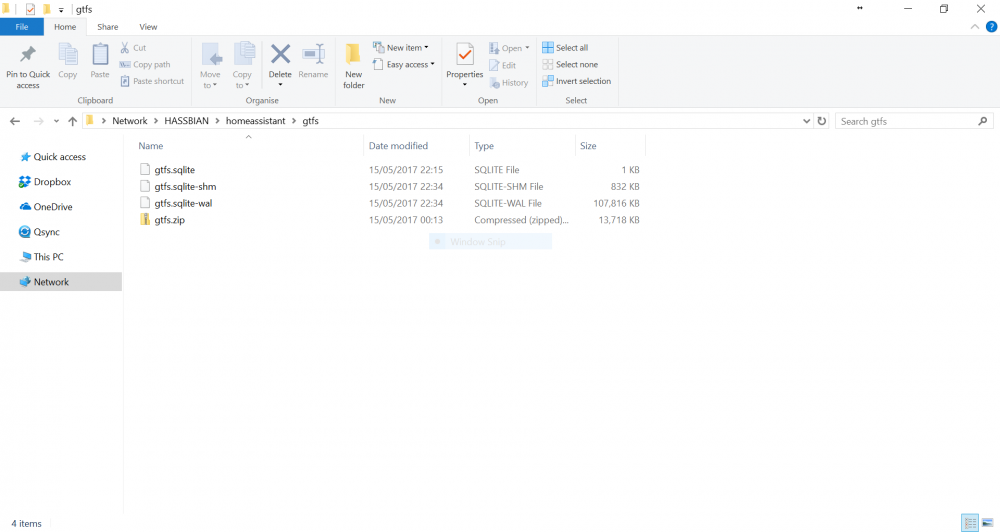Open the Easy access dropdown
Screen dimensions: 1000x532
click(404, 65)
